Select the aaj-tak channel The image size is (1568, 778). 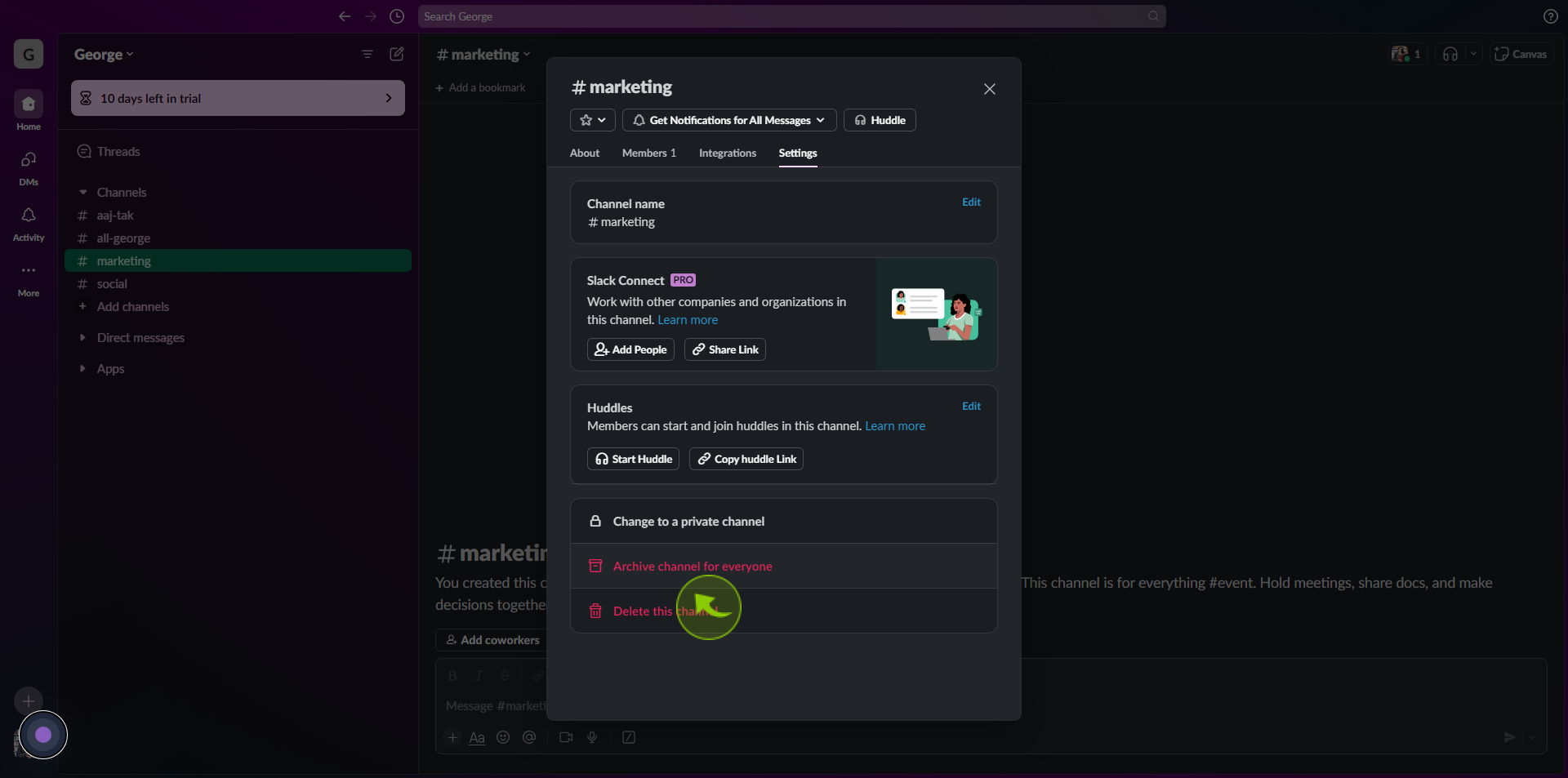(238, 216)
